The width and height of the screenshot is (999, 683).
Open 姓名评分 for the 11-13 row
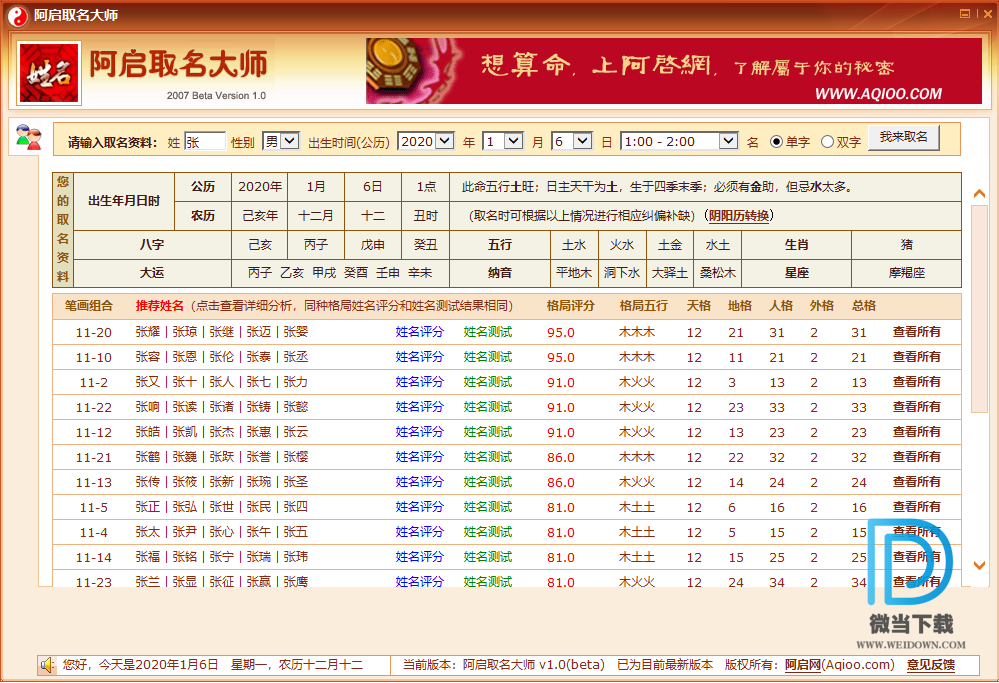coord(419,482)
